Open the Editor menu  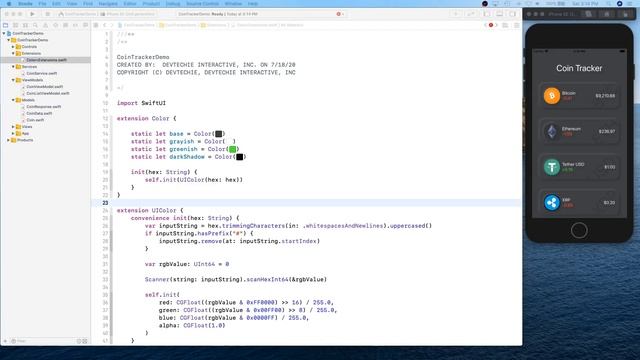tap(130, 4)
